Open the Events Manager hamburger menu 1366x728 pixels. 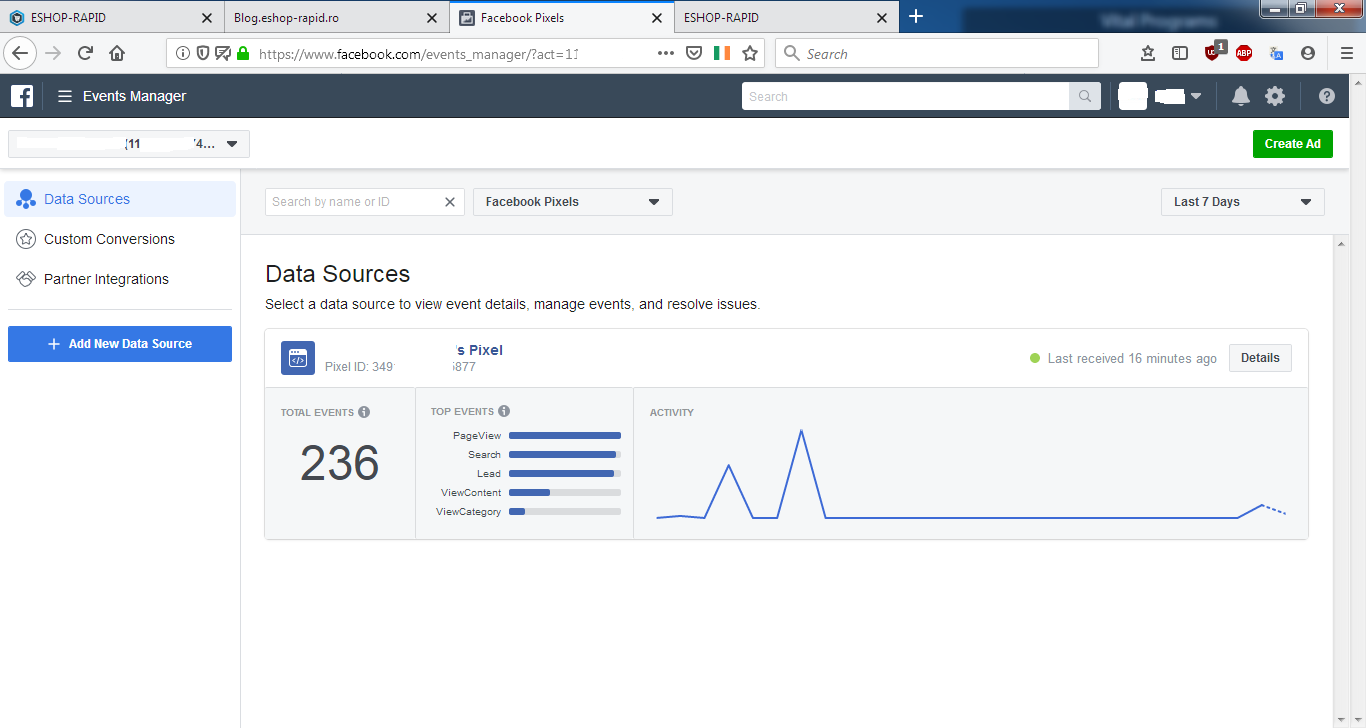pos(65,96)
